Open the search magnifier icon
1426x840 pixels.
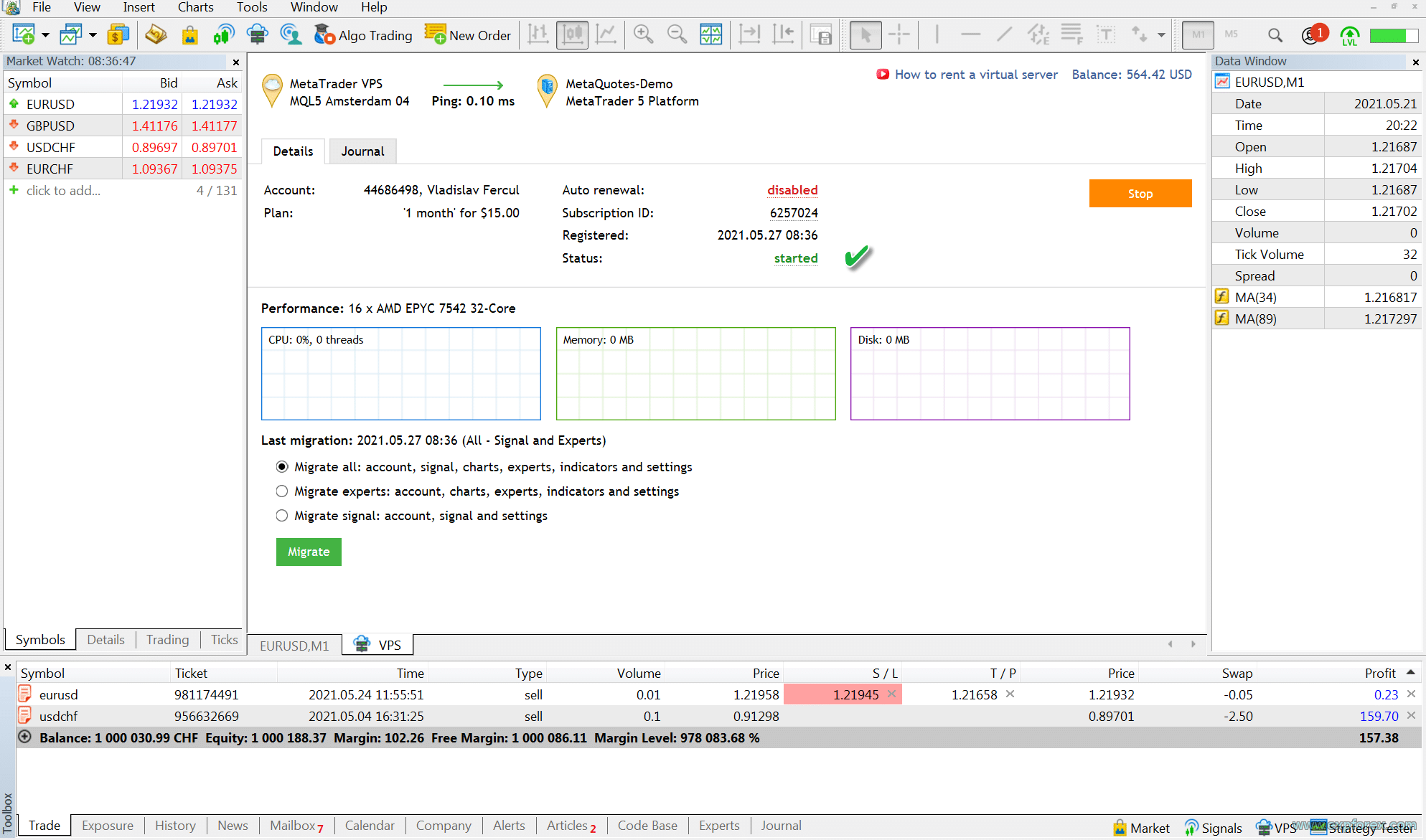(x=1275, y=34)
